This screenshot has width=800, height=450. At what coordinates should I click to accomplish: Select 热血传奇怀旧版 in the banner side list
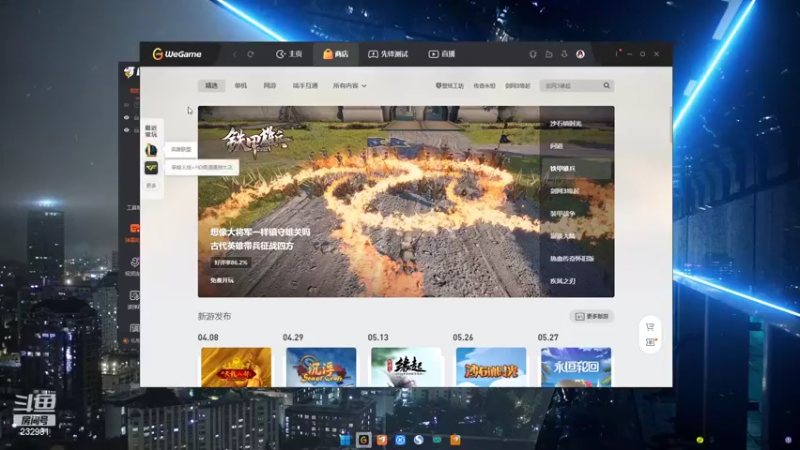[572, 259]
